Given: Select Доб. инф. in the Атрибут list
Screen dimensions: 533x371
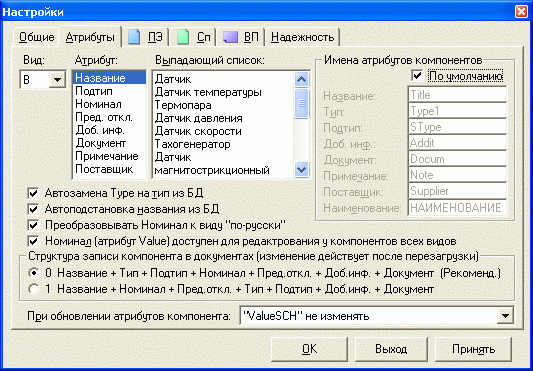Looking at the screenshot, I should [109, 130].
